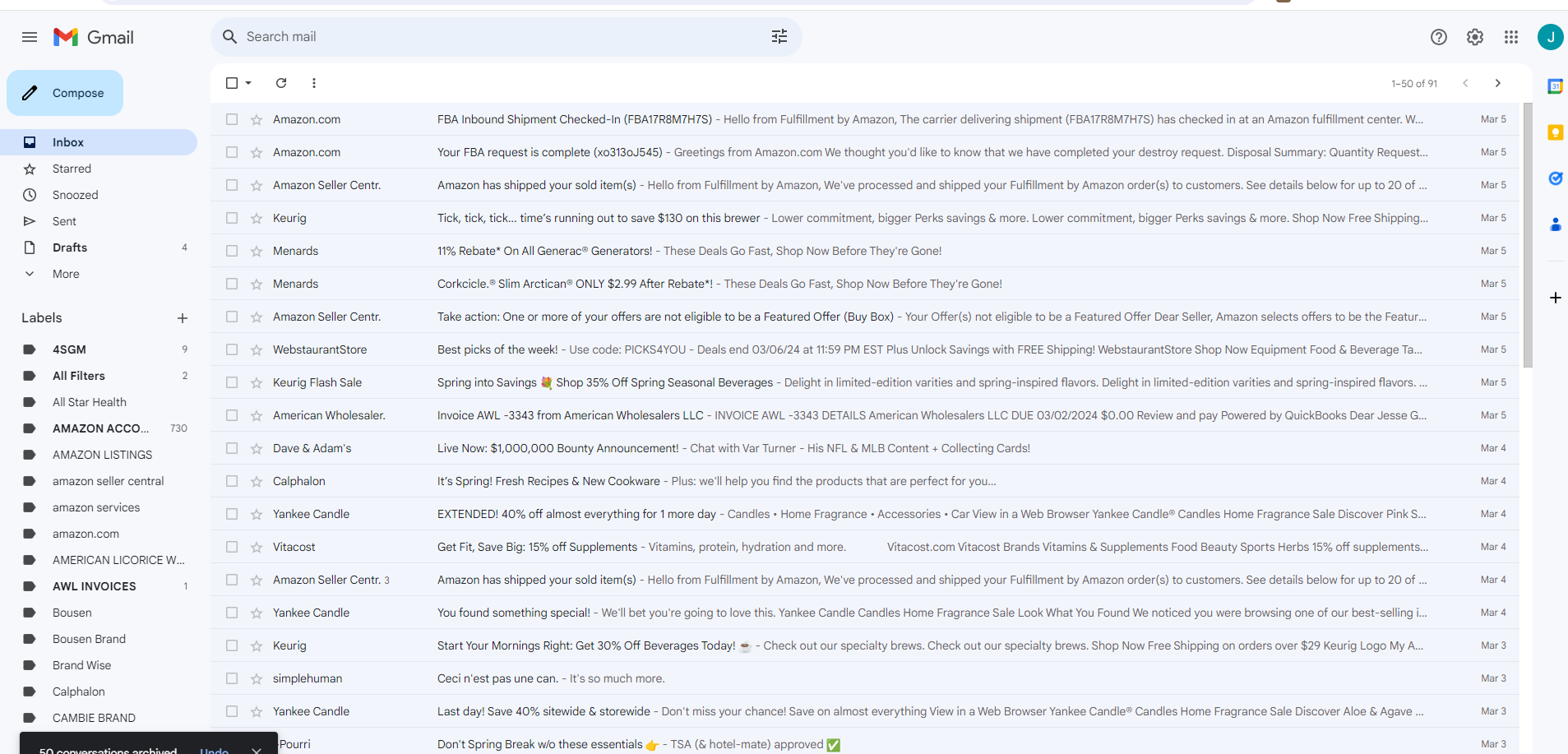The height and width of the screenshot is (754, 1568).
Task: Click the 1–50 of 91 page counter
Action: click(x=1414, y=83)
